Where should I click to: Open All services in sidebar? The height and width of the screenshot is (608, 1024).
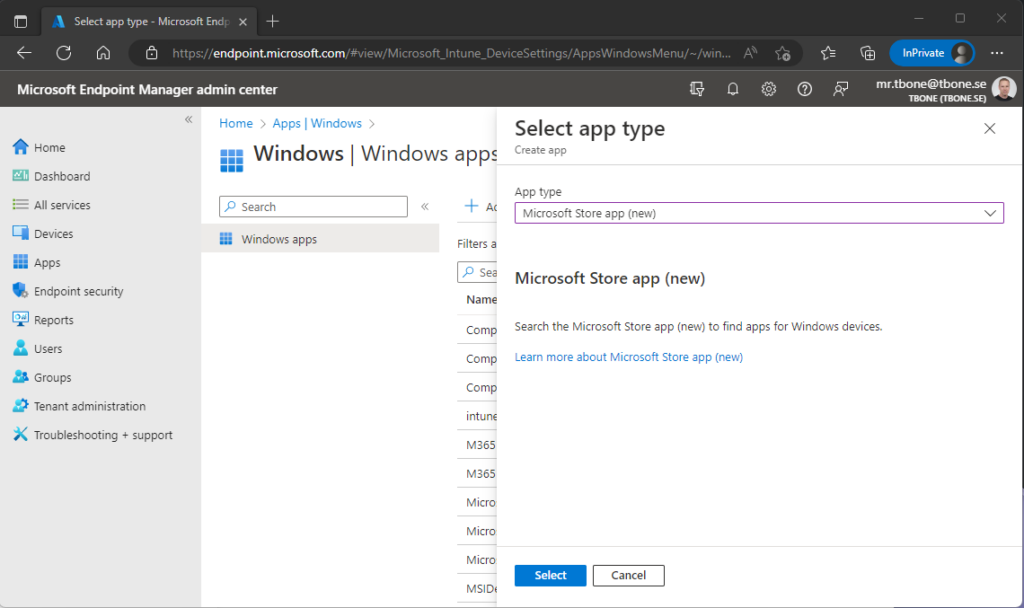point(51,205)
